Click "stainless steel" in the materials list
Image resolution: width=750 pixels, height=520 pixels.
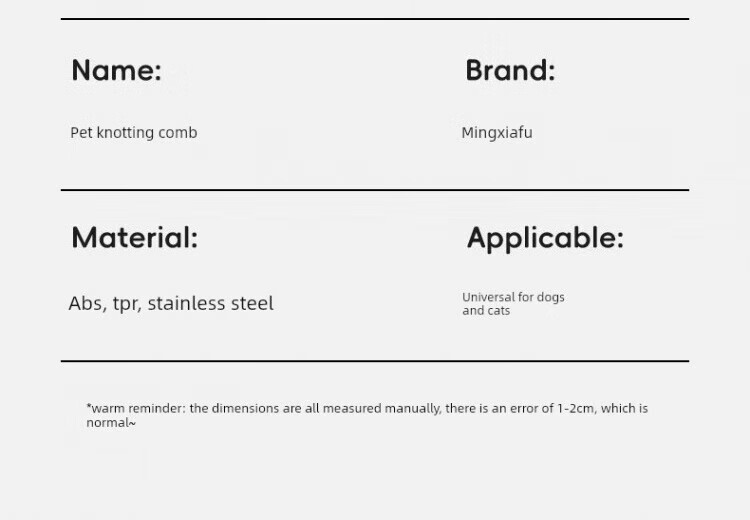(210, 304)
